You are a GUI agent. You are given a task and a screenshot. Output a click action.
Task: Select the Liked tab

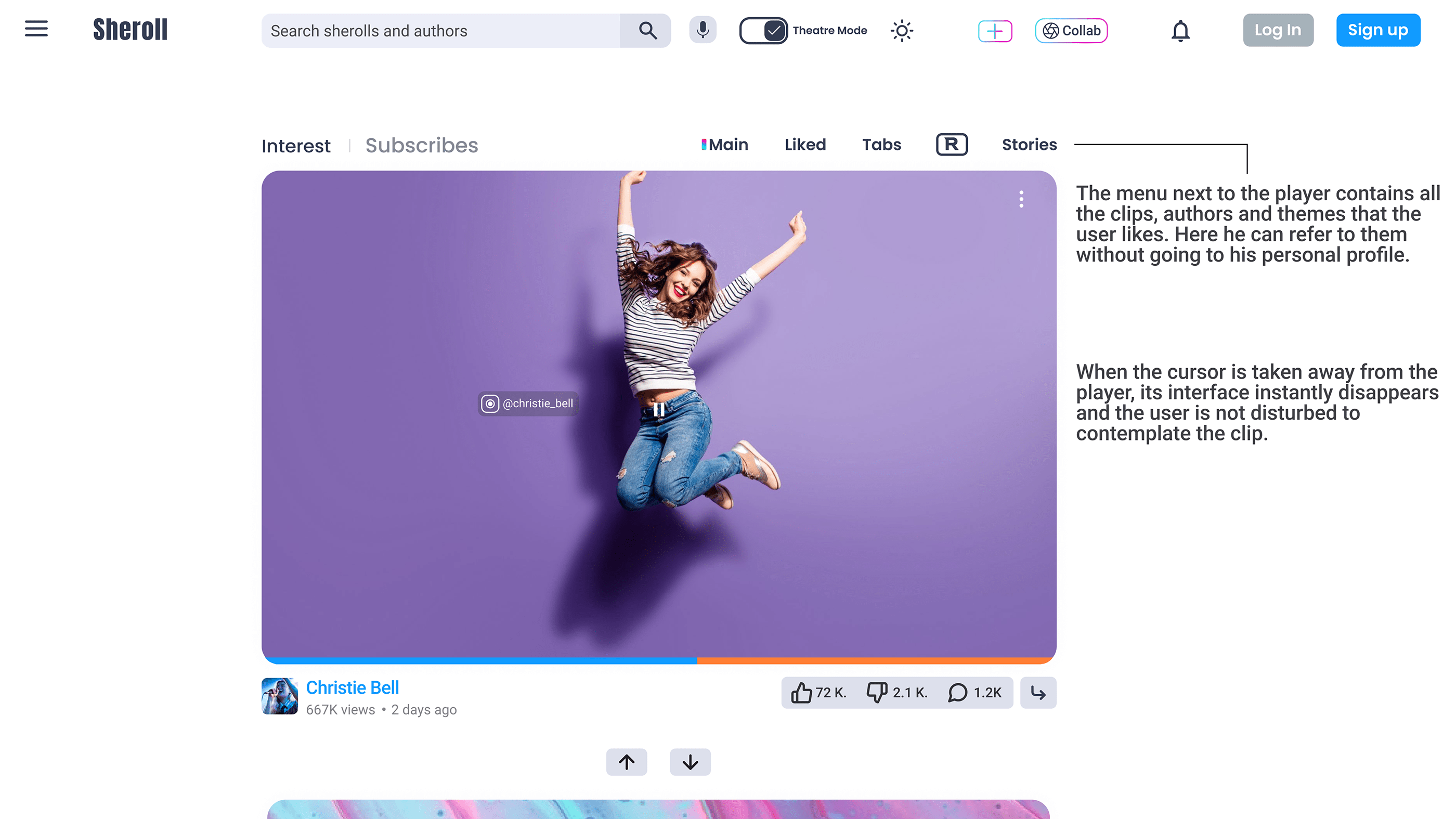[805, 145]
